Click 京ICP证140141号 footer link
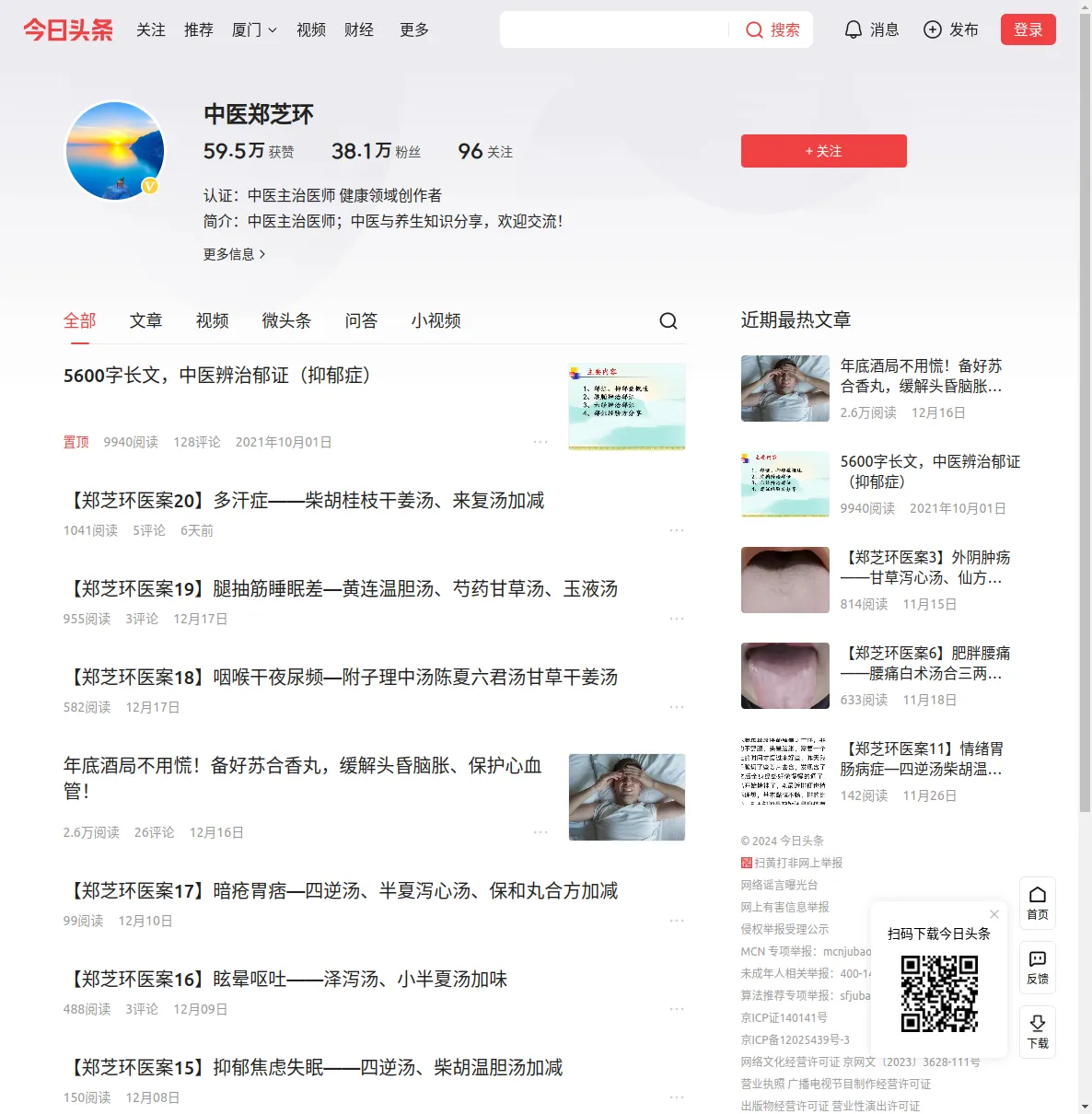This screenshot has width=1092, height=1114. point(784,1017)
